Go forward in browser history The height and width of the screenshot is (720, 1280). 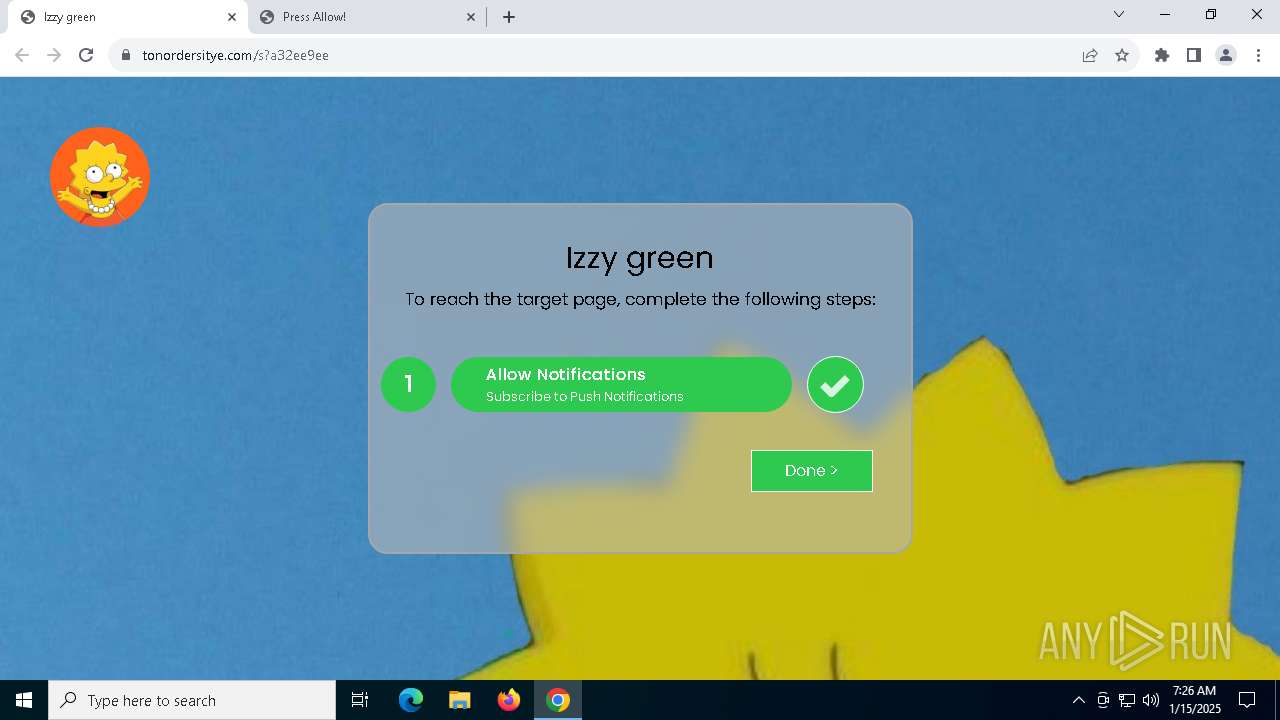click(x=54, y=55)
